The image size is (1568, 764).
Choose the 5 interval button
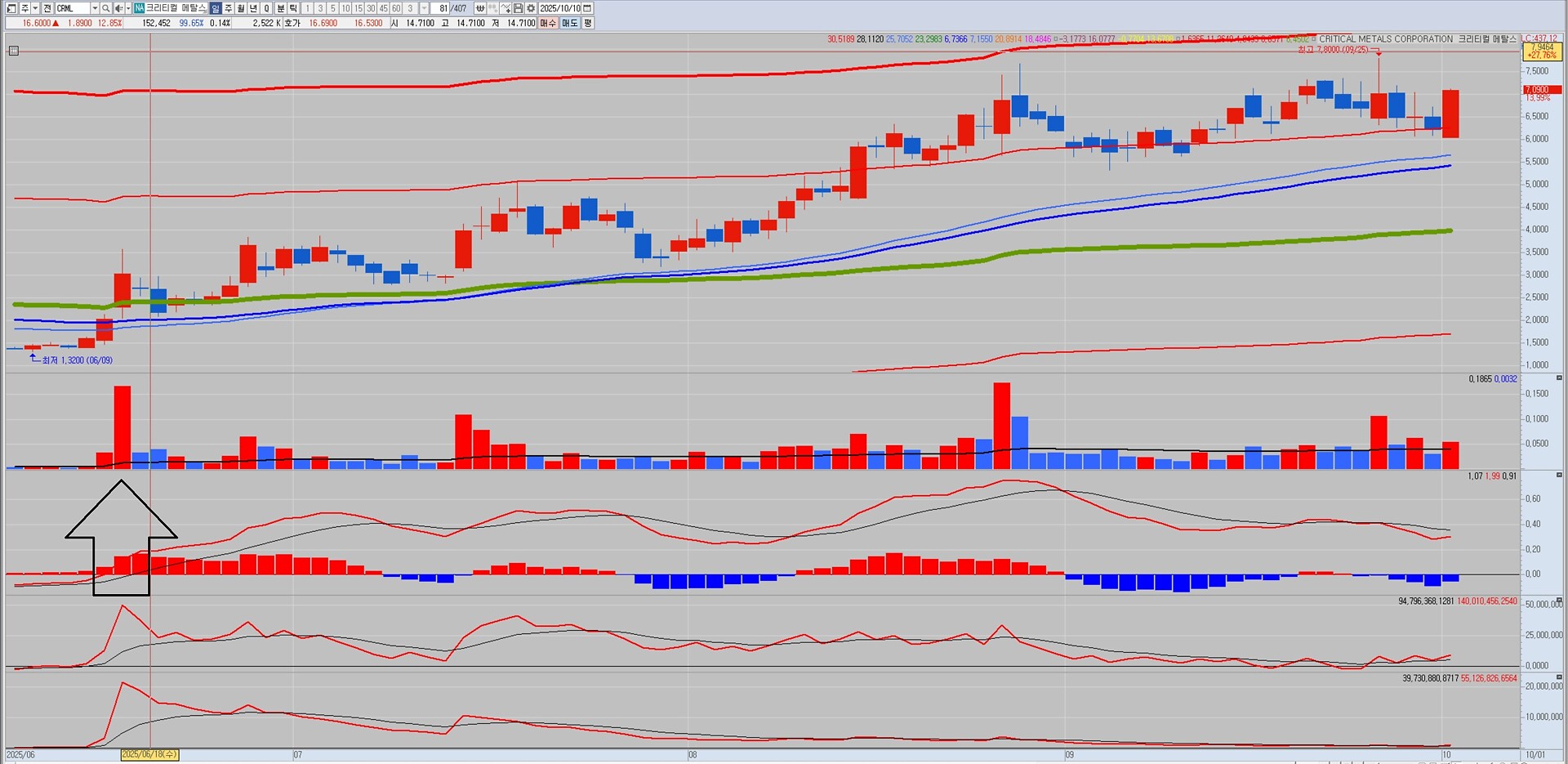coord(333,8)
